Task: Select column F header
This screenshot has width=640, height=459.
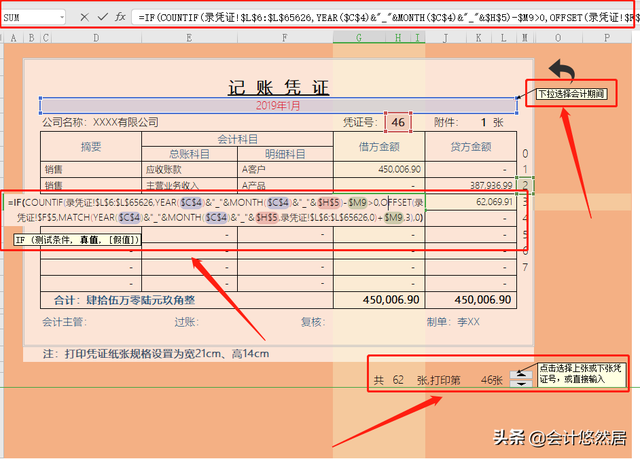Action: point(285,38)
